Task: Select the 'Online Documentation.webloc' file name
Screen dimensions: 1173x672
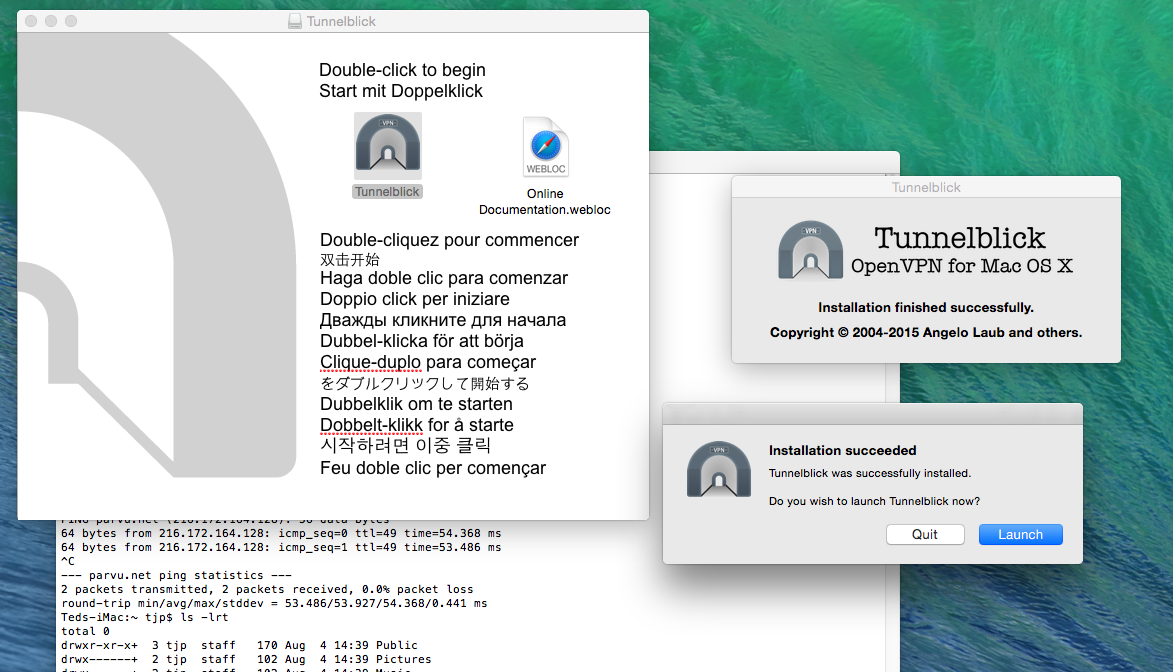Action: tap(545, 201)
